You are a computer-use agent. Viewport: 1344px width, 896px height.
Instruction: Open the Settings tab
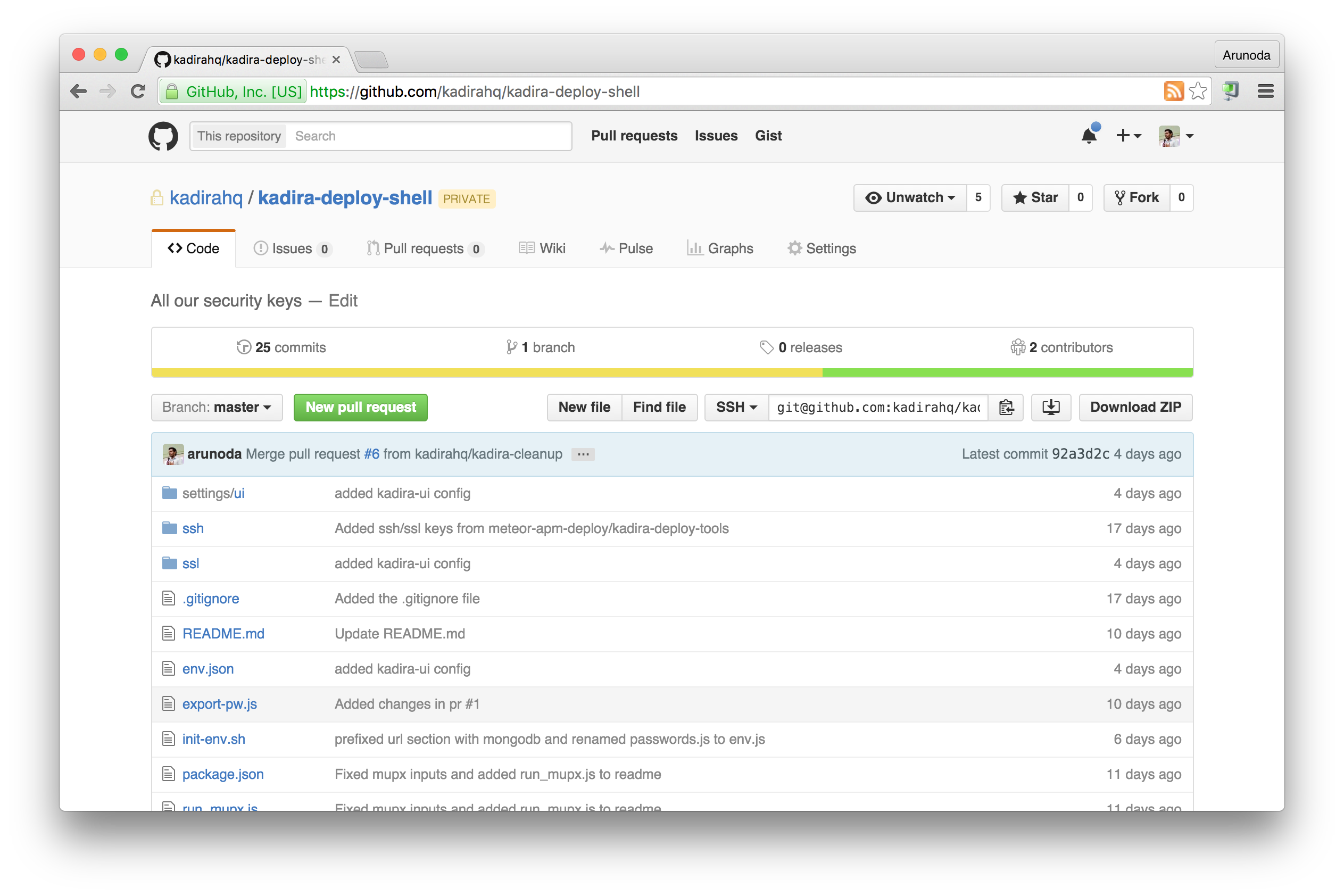pos(822,248)
